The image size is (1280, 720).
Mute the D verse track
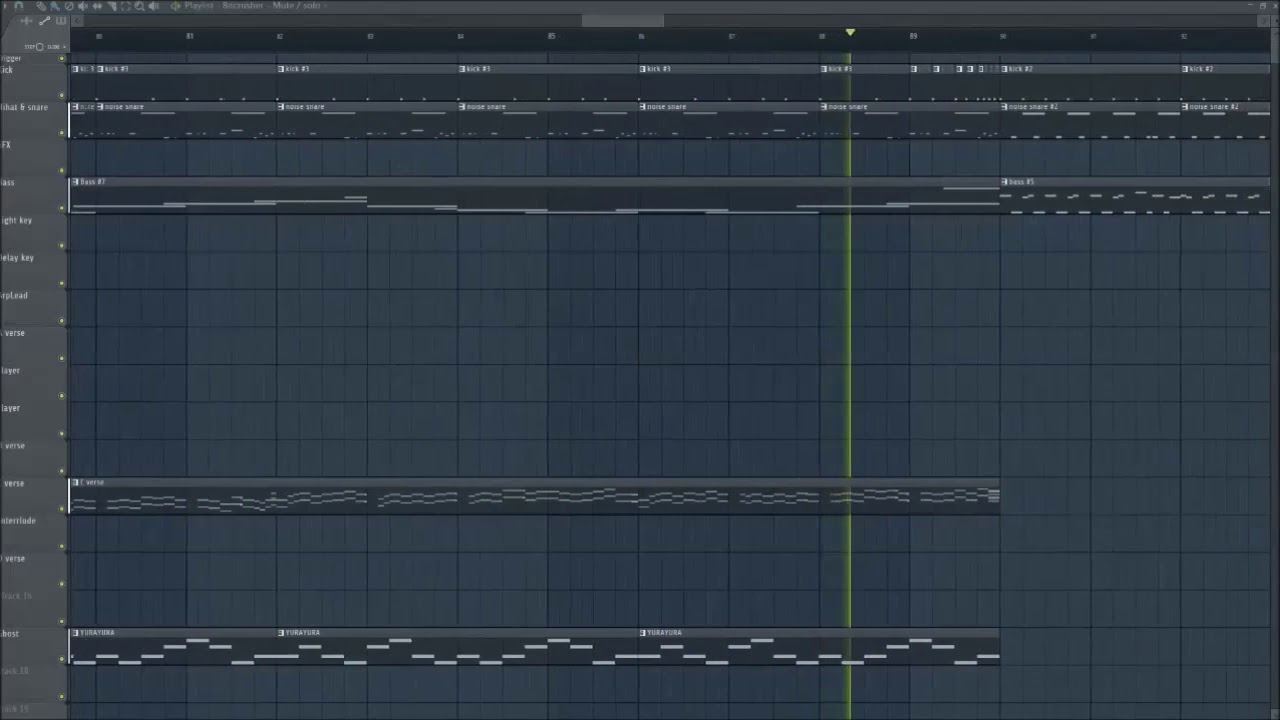pyautogui.click(x=62, y=584)
